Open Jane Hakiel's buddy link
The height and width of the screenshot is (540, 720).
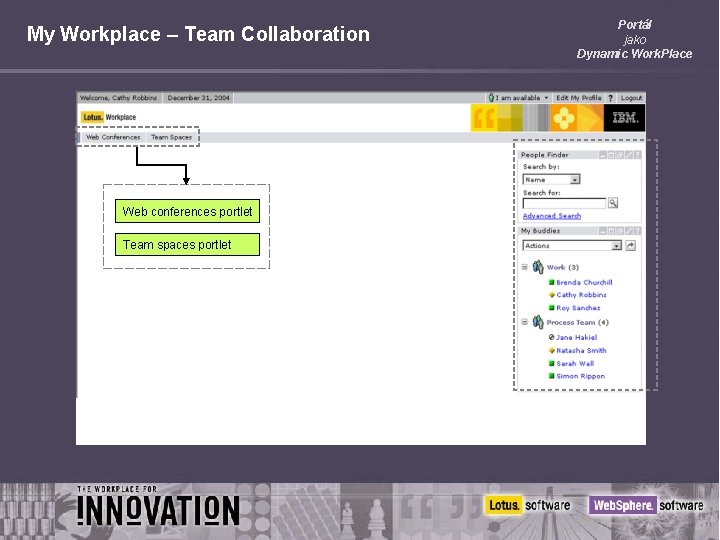coord(576,337)
